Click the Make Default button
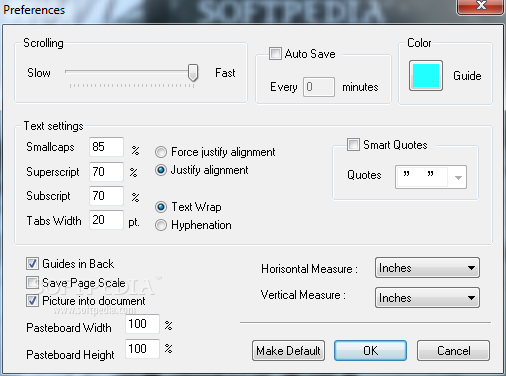 [x=288, y=350]
